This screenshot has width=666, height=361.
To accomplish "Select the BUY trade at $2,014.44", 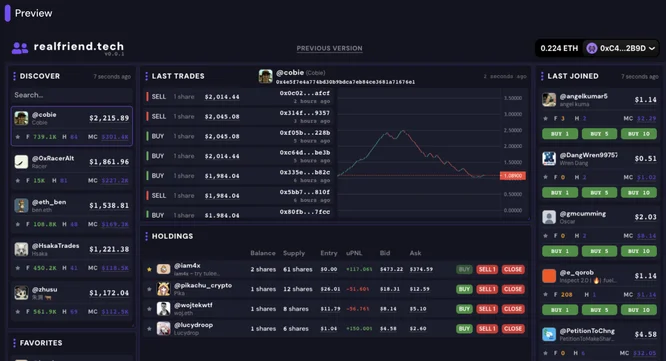I will pos(238,156).
